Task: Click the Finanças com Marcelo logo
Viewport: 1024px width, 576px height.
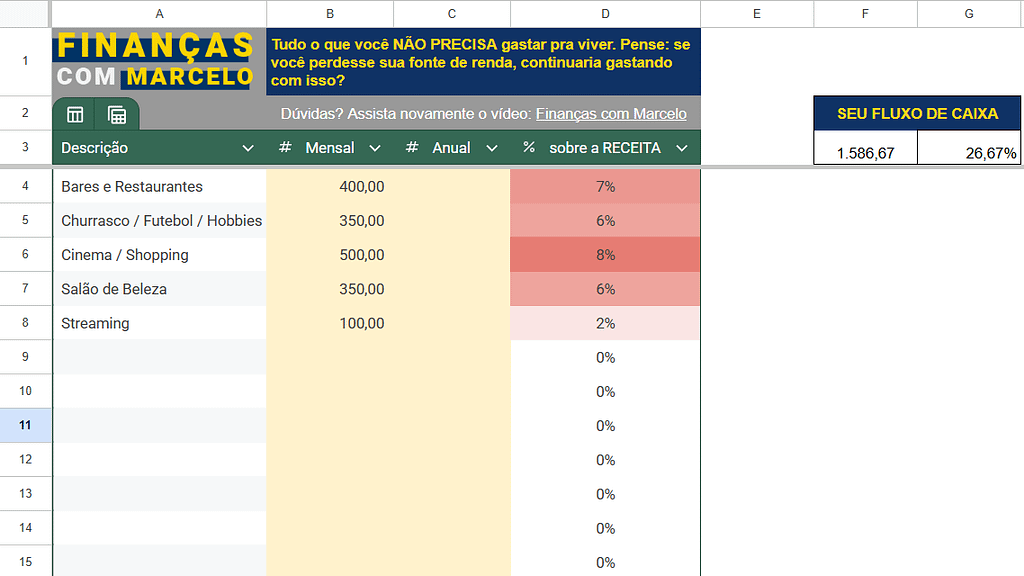Action: 156,61
